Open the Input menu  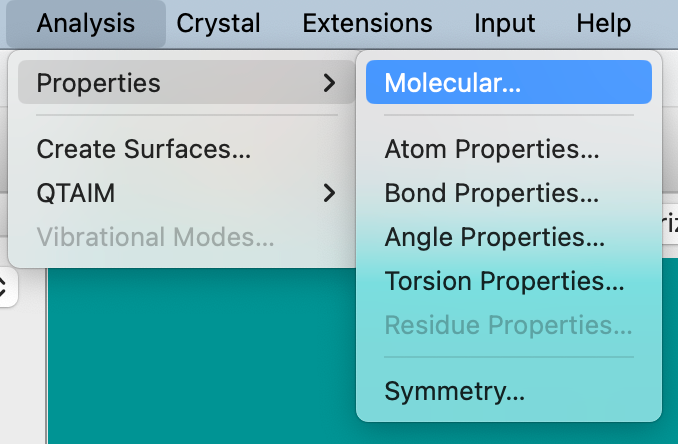tap(504, 23)
